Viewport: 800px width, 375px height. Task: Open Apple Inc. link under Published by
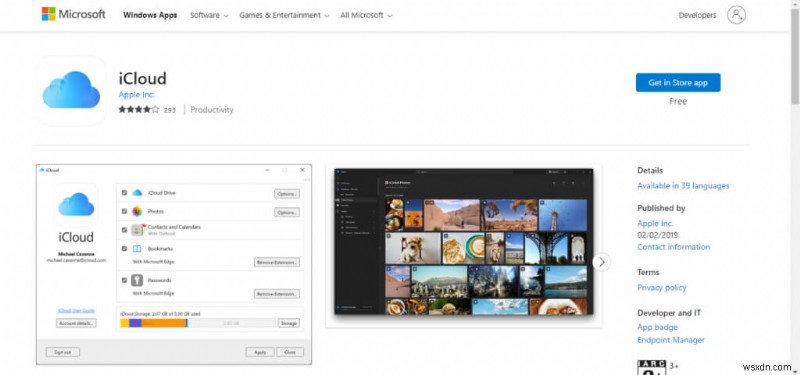point(655,223)
